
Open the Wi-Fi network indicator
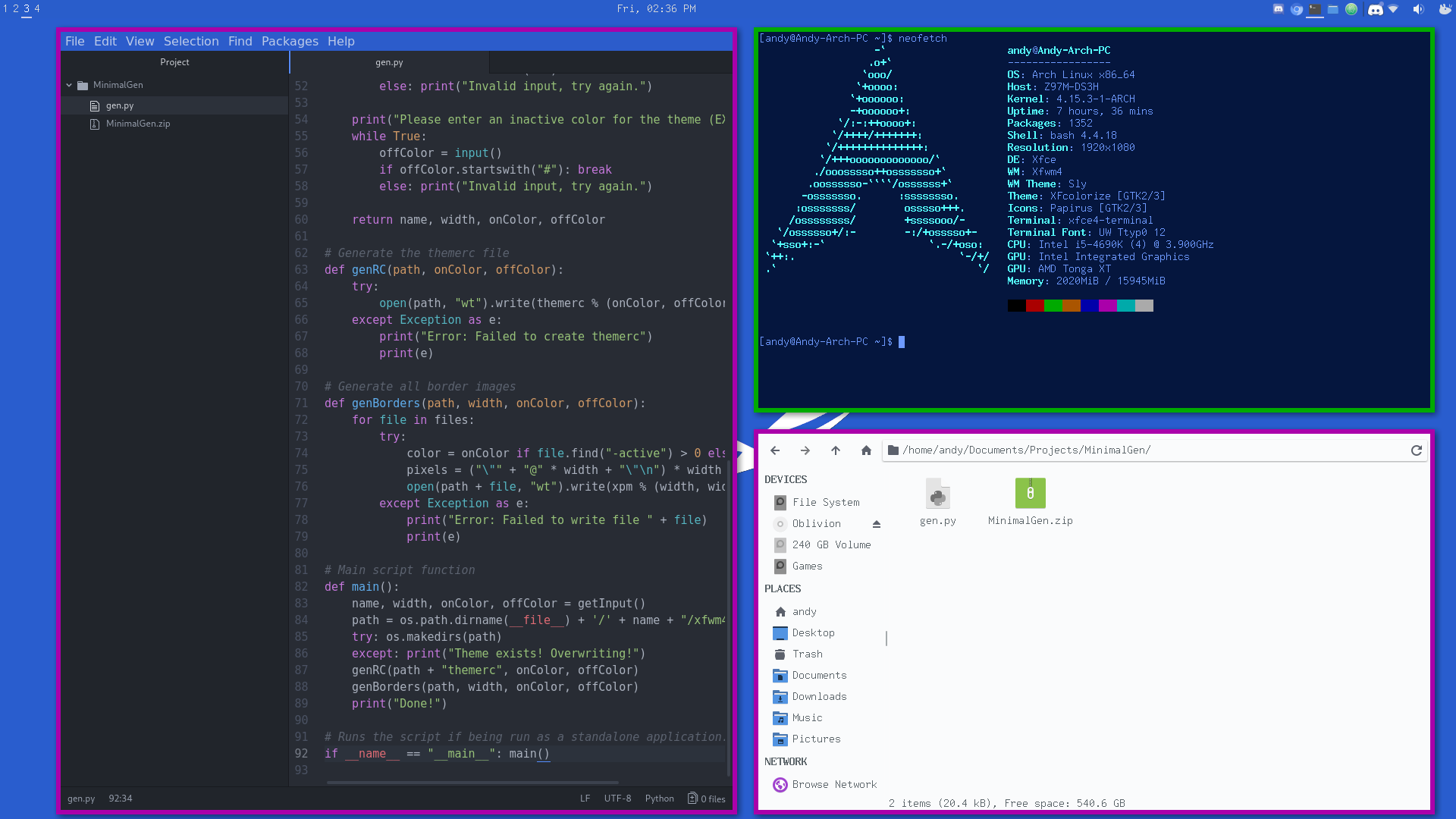point(1393,9)
